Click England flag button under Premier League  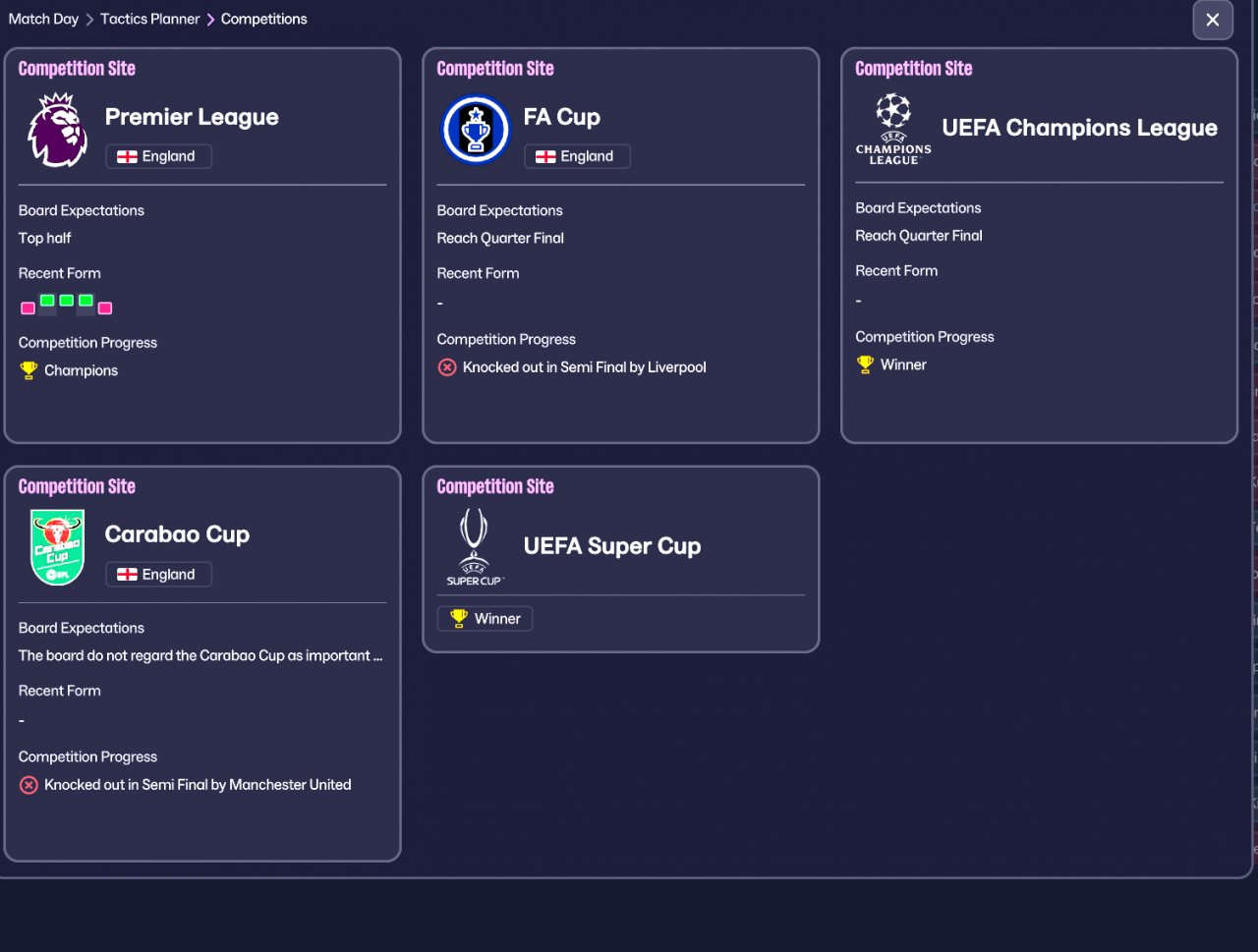[158, 156]
